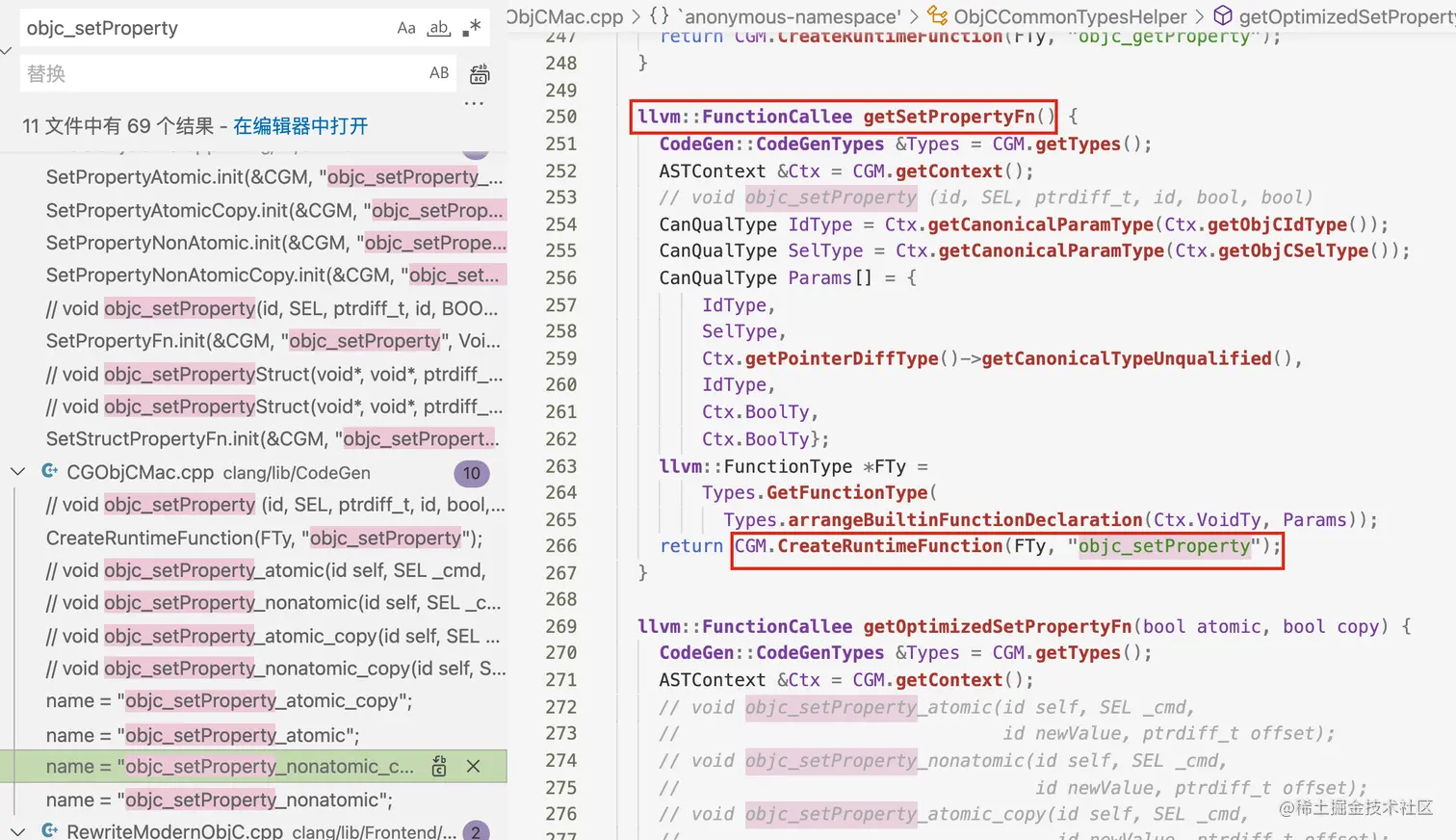Open result SetPropertyFn.init(&CGM
This screenshot has height=840, width=1456.
[x=273, y=341]
